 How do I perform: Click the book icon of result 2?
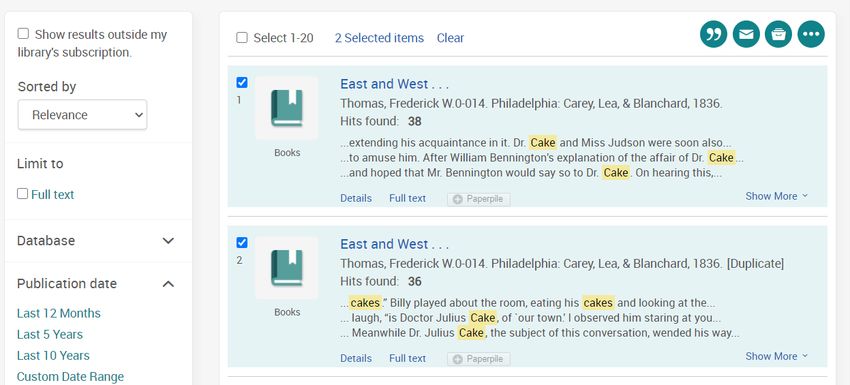click(x=287, y=268)
